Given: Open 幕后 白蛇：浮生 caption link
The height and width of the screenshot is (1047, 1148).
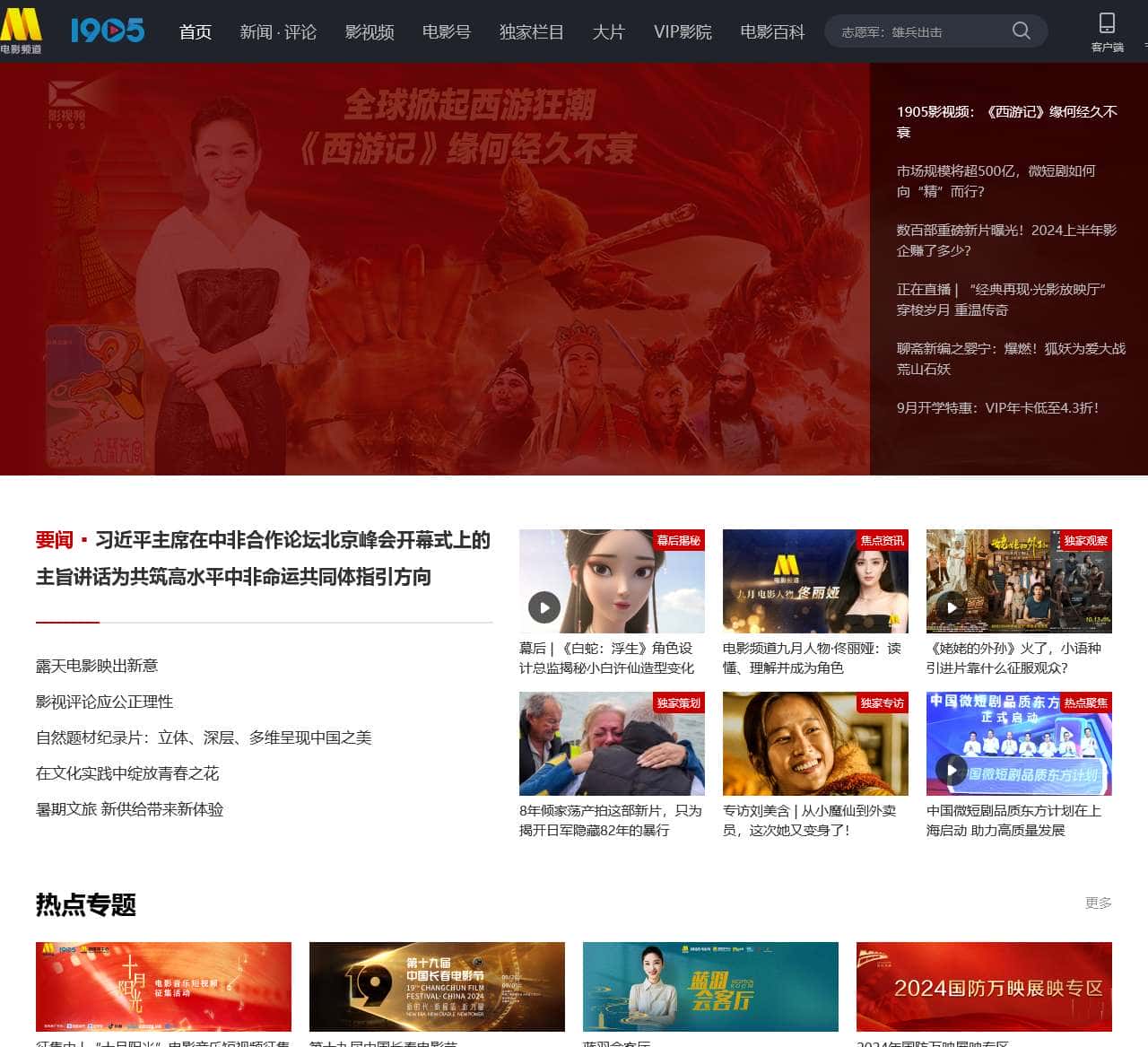Looking at the screenshot, I should point(607,658).
